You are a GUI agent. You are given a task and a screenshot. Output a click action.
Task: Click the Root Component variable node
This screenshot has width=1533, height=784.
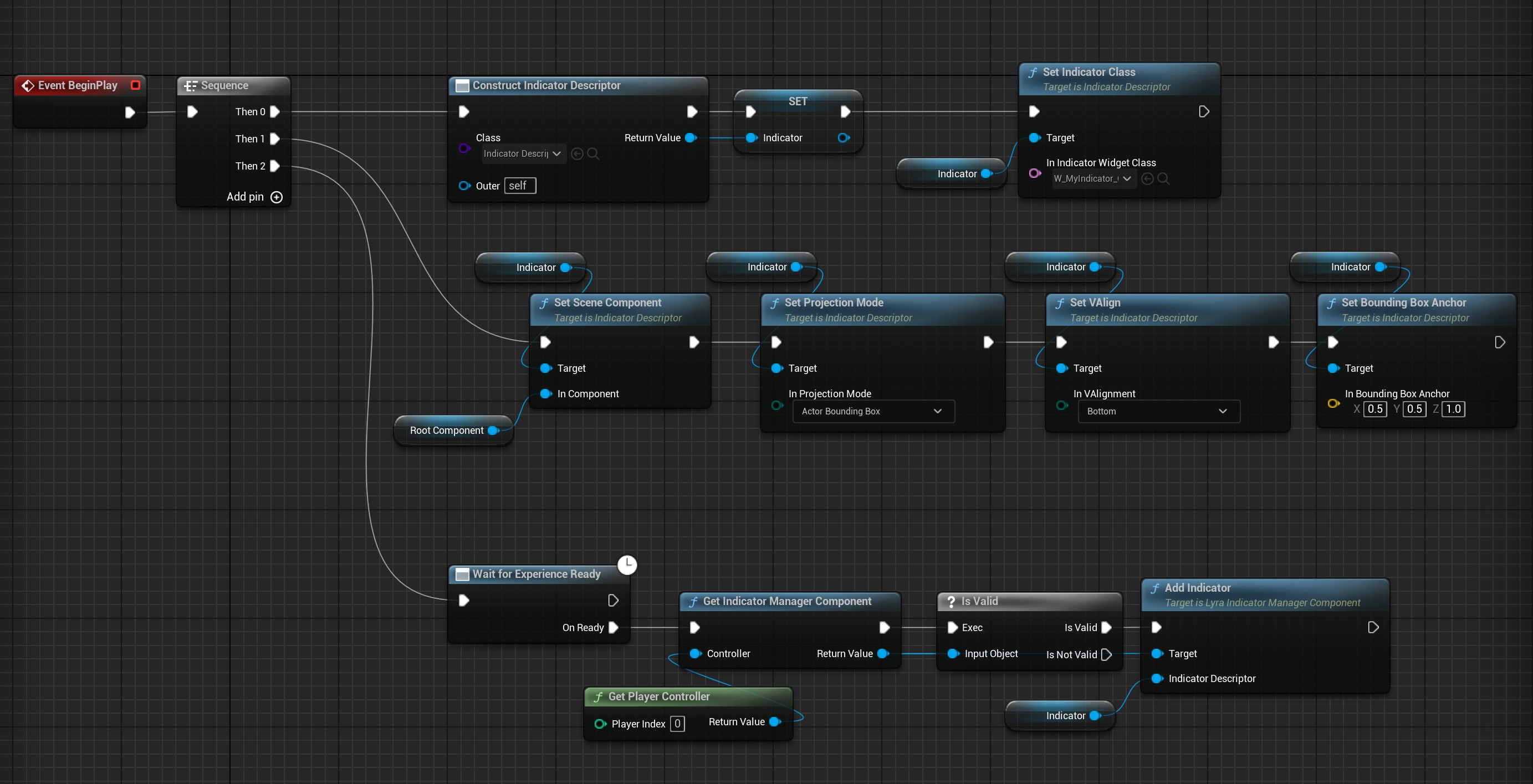click(x=446, y=430)
